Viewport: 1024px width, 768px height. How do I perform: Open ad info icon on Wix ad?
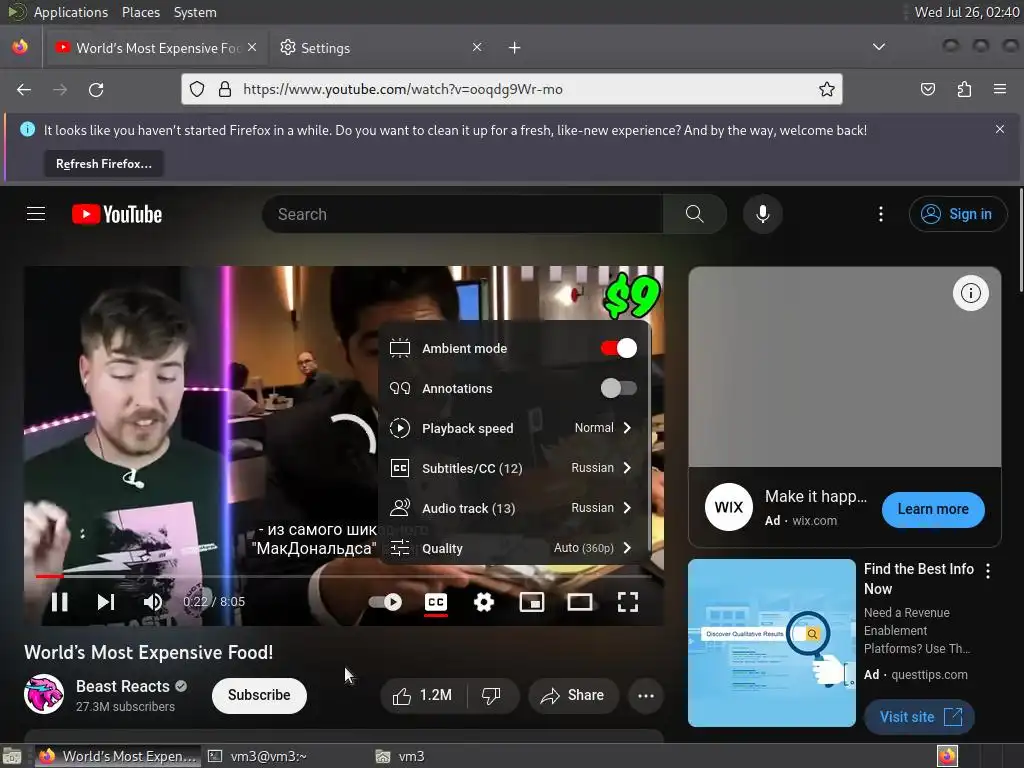[970, 293]
